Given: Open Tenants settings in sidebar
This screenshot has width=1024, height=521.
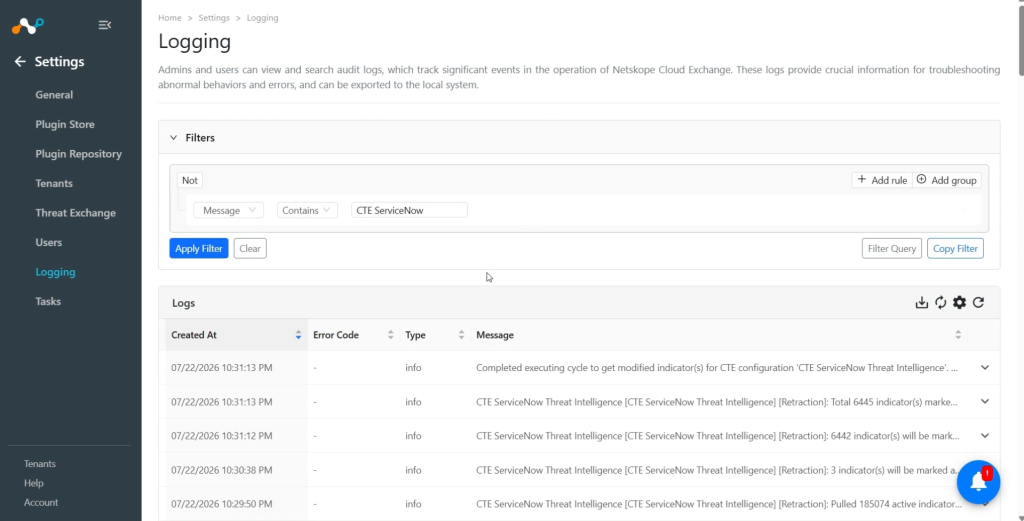Looking at the screenshot, I should click(x=54, y=183).
